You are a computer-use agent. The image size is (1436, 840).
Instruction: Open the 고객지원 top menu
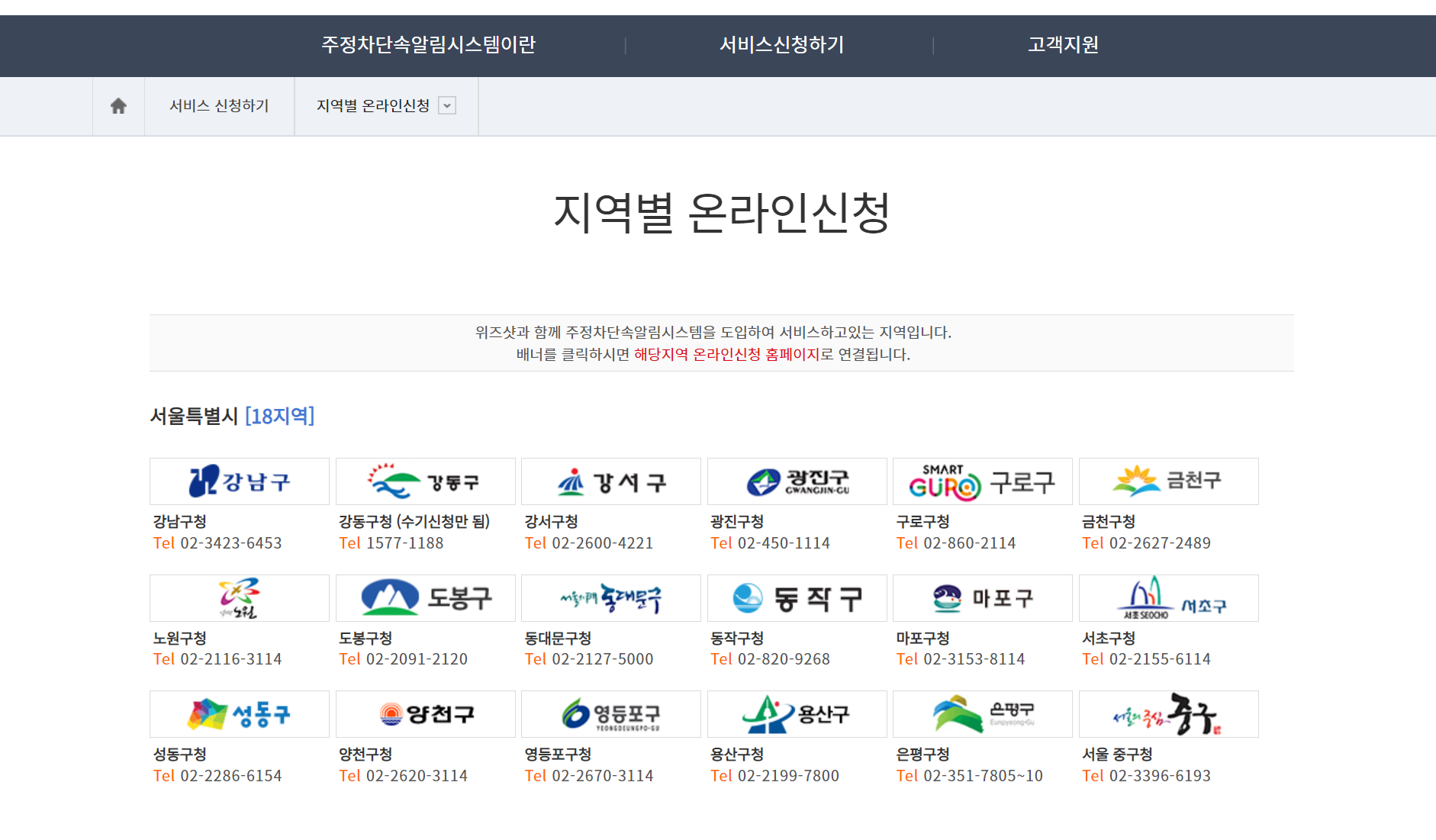[x=1063, y=45]
